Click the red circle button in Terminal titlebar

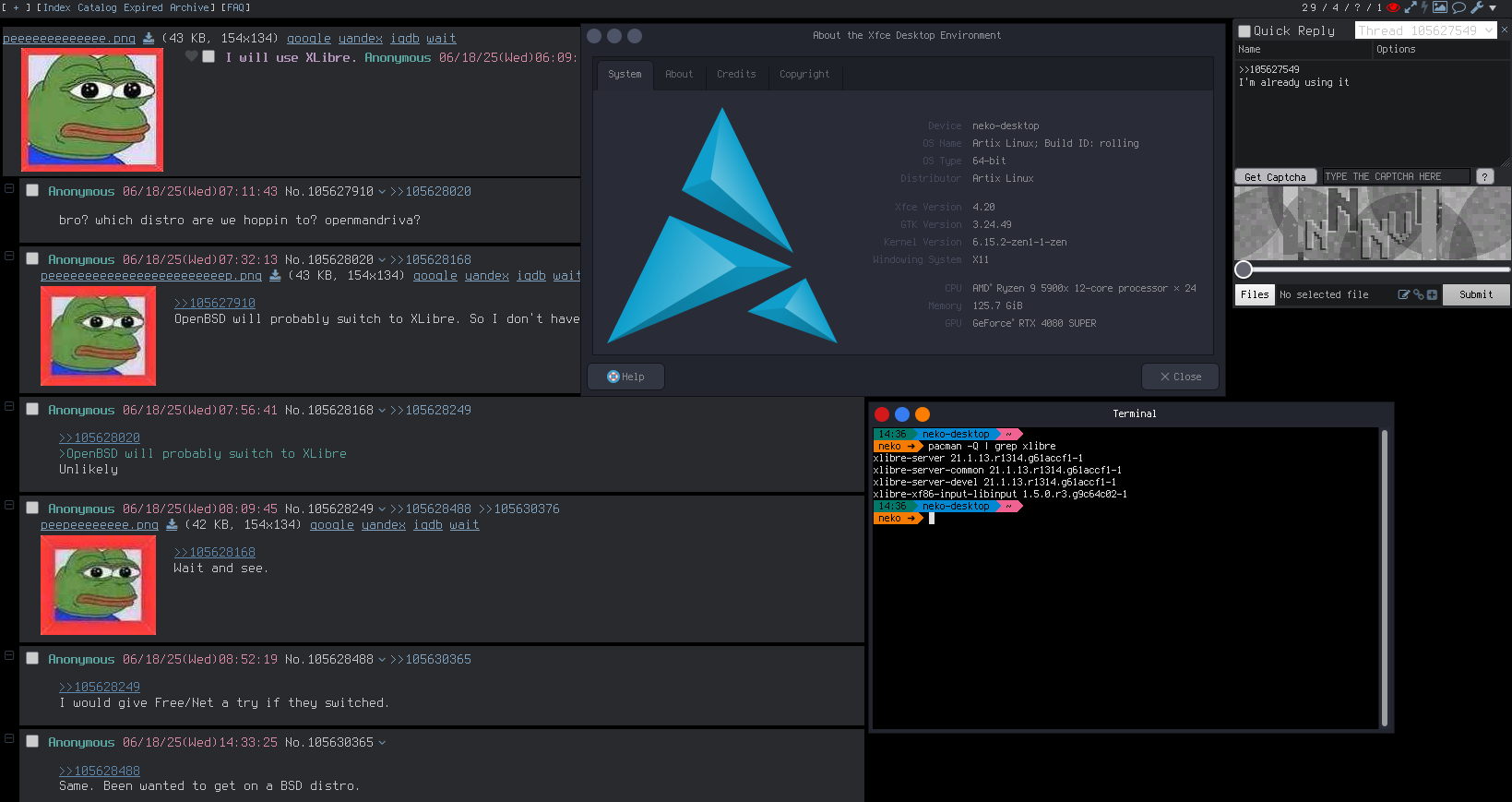tap(882, 414)
